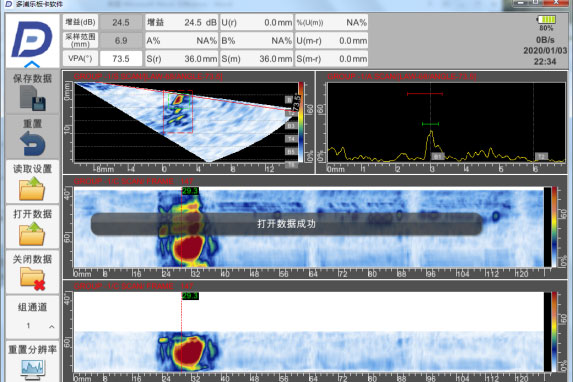Expand the 组通道 channel selector arrow

pos(52,326)
